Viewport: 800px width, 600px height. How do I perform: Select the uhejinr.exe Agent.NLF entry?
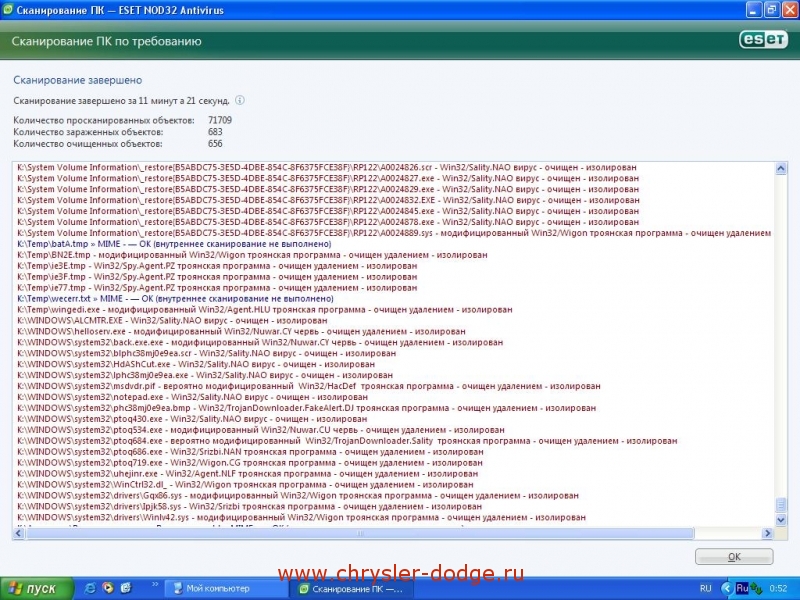[x=247, y=474]
